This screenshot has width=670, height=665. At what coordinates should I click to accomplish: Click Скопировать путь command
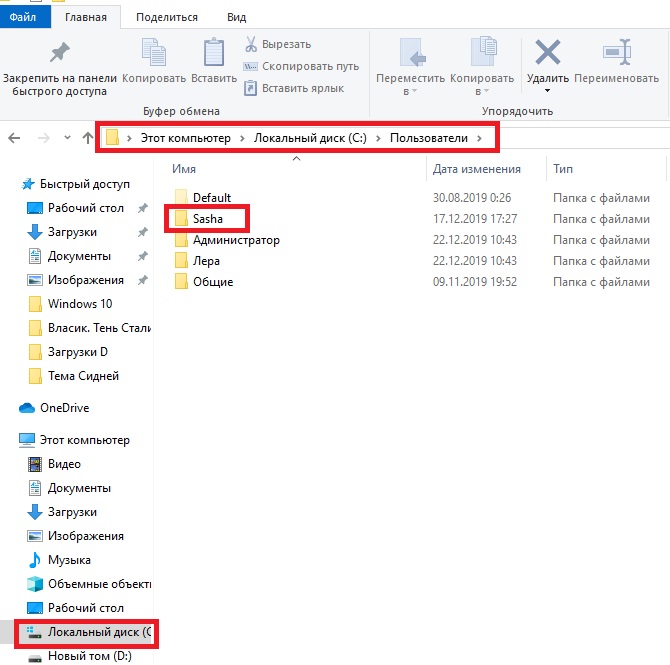coord(301,66)
